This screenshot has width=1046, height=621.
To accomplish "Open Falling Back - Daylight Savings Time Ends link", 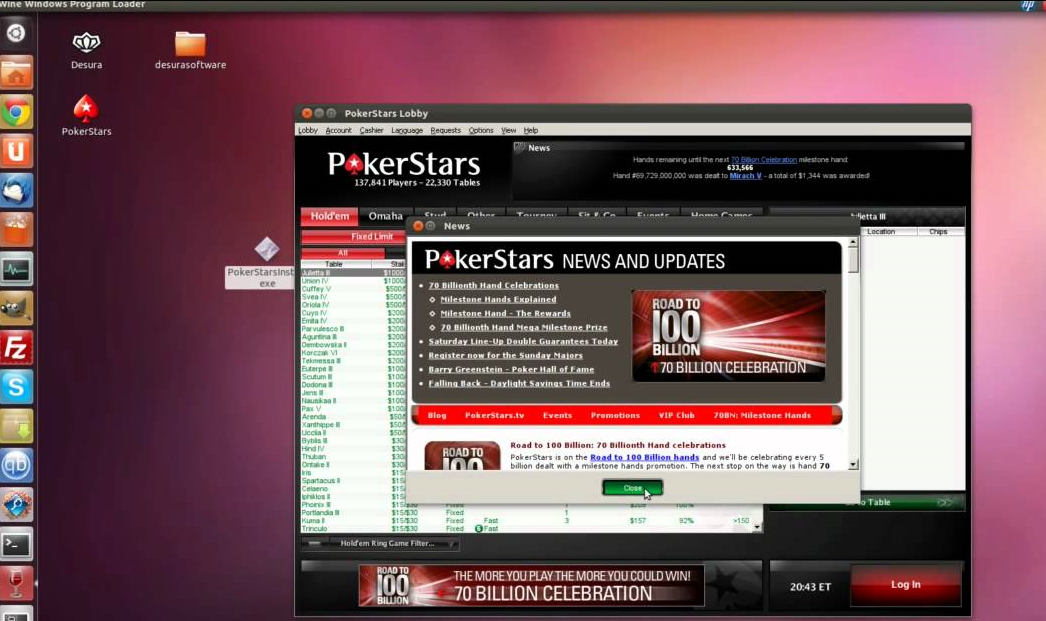I will coord(519,384).
